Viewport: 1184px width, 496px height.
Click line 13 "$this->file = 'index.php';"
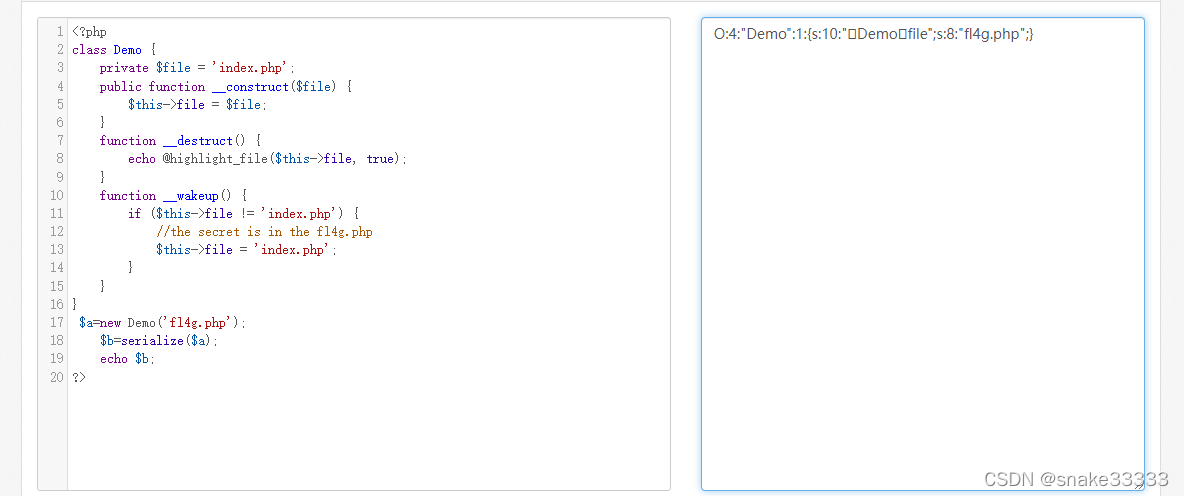[x=246, y=250]
